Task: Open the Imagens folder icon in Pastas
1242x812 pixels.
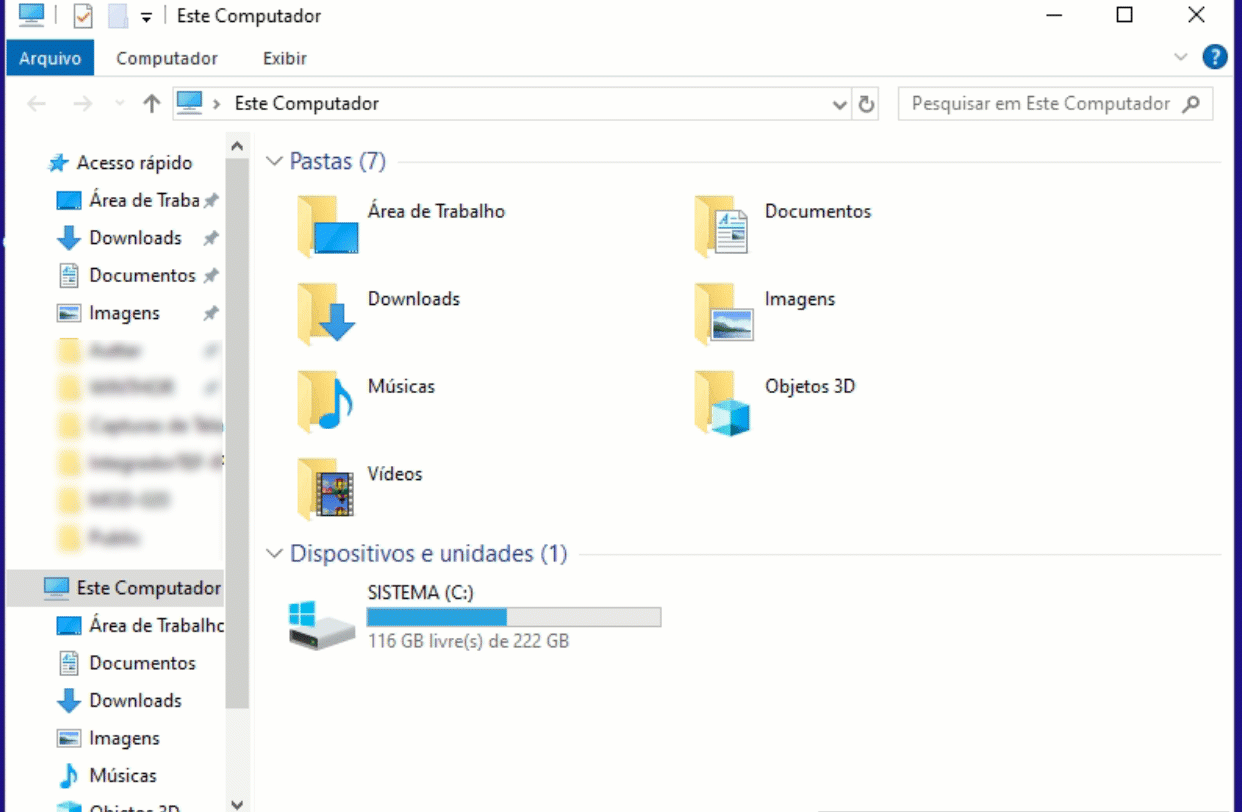Action: point(724,313)
